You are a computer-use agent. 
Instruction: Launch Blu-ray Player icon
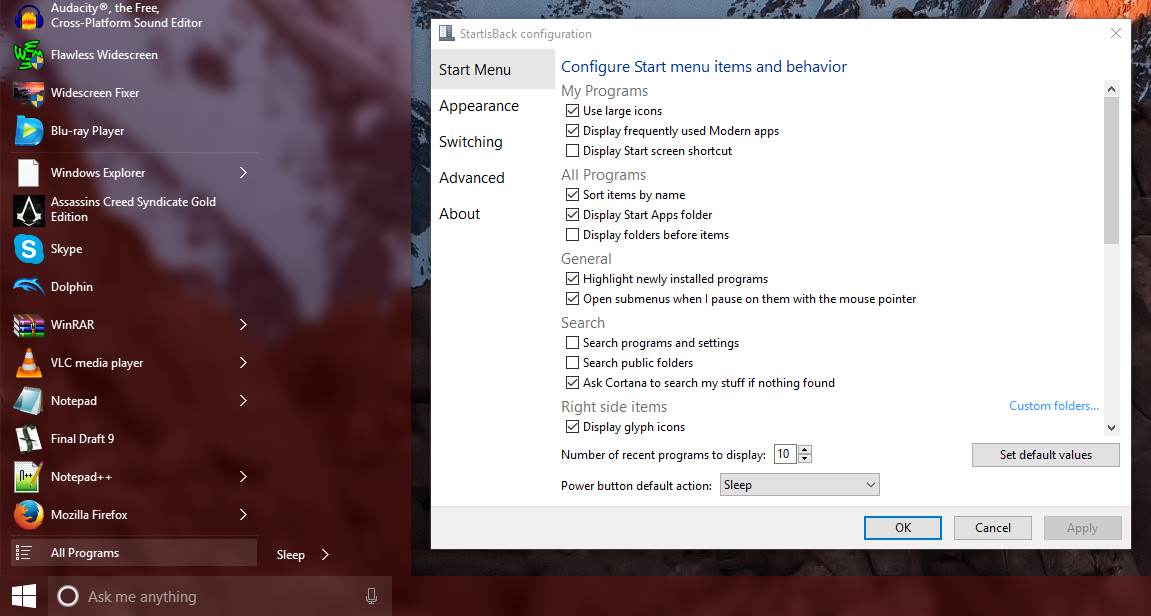(29, 131)
